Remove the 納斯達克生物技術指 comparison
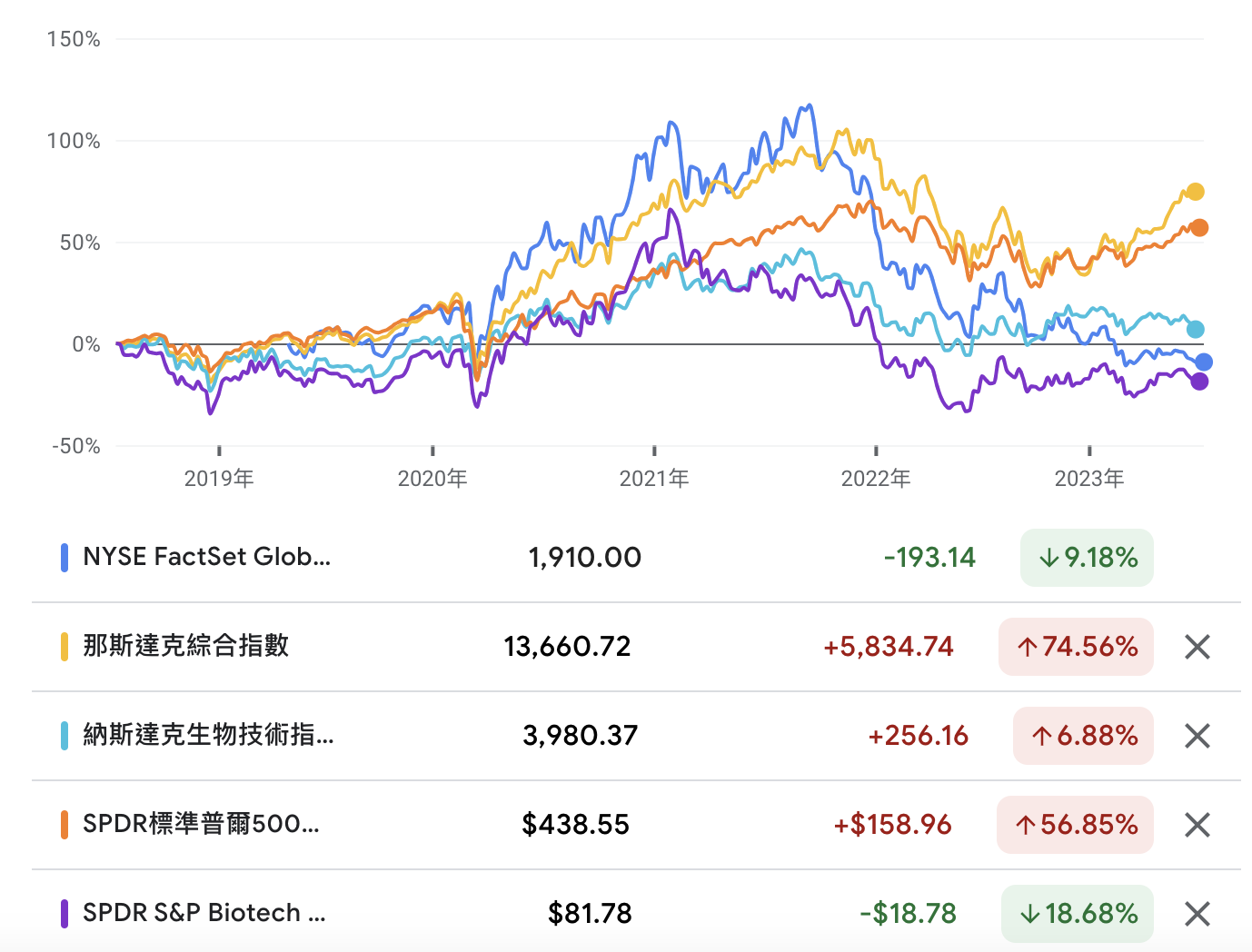The width and height of the screenshot is (1252, 952). pyautogui.click(x=1197, y=736)
